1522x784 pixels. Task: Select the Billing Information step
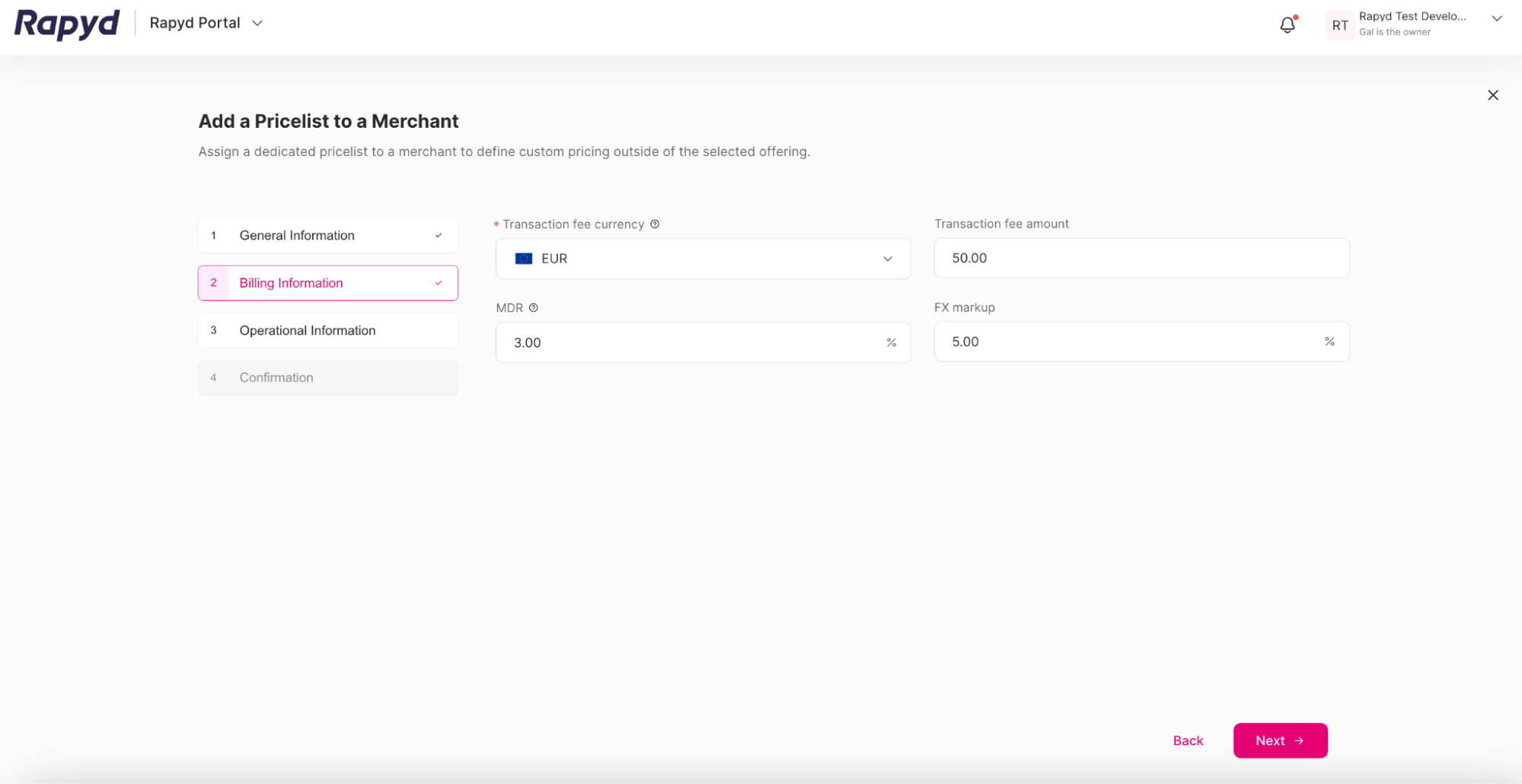point(328,283)
